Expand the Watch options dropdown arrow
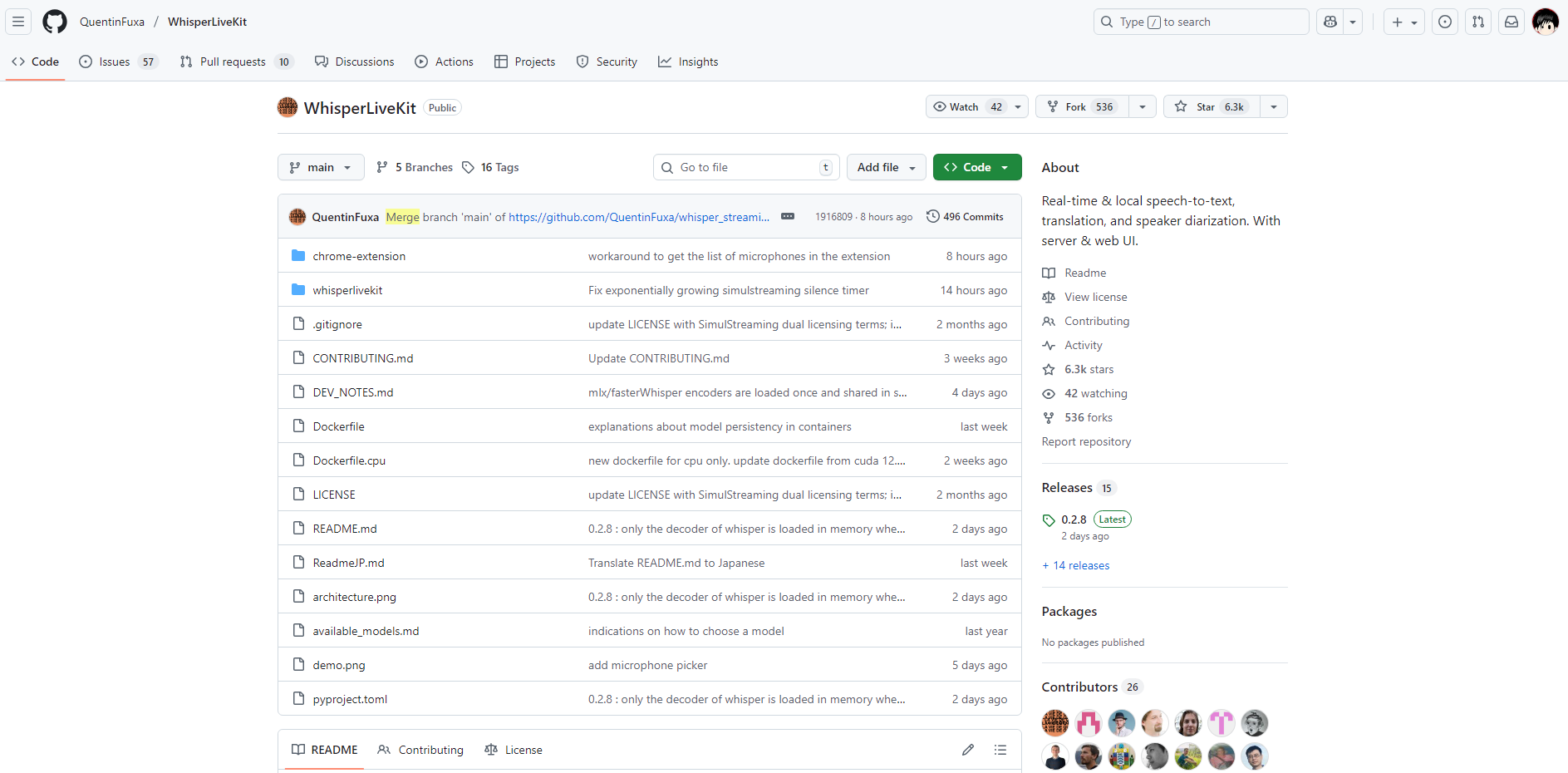1568x773 pixels. [x=1017, y=106]
